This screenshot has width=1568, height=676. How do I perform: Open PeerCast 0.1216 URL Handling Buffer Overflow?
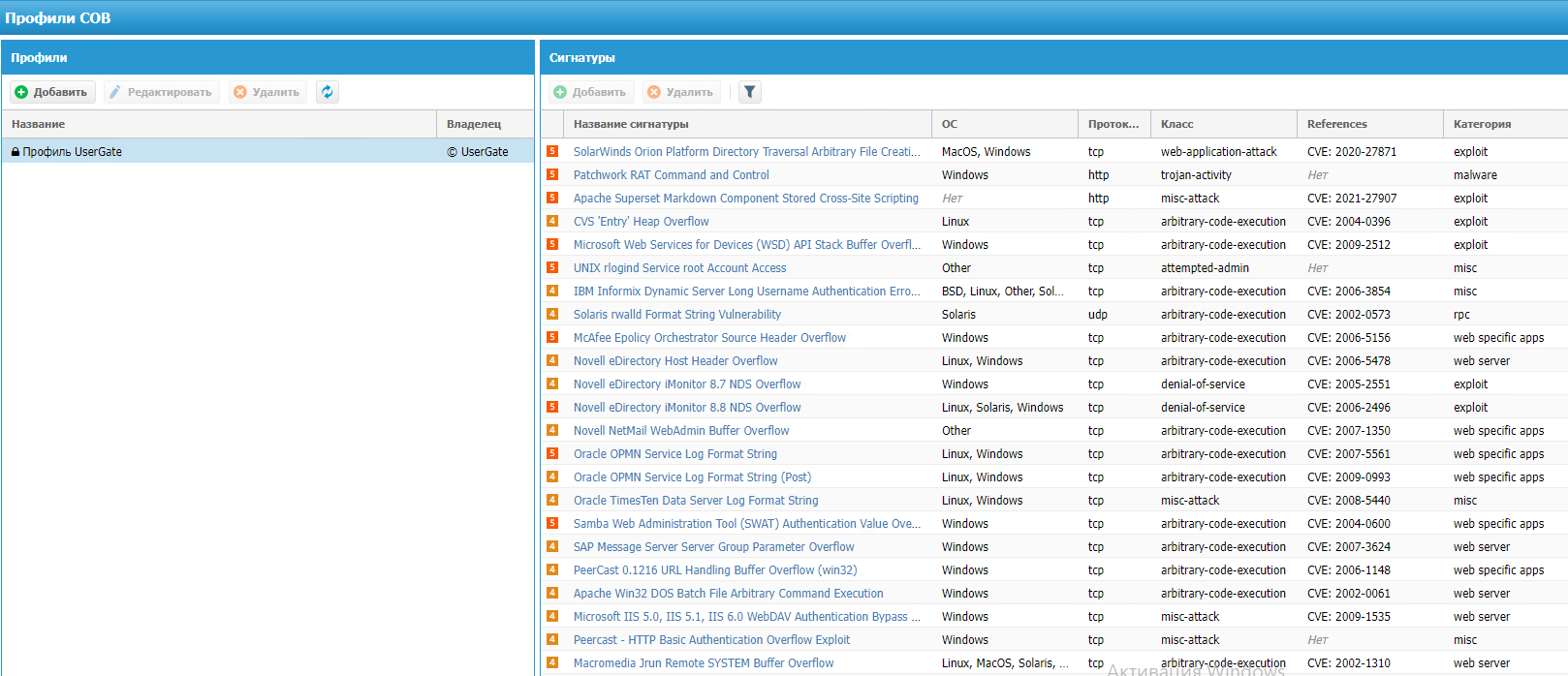point(715,569)
